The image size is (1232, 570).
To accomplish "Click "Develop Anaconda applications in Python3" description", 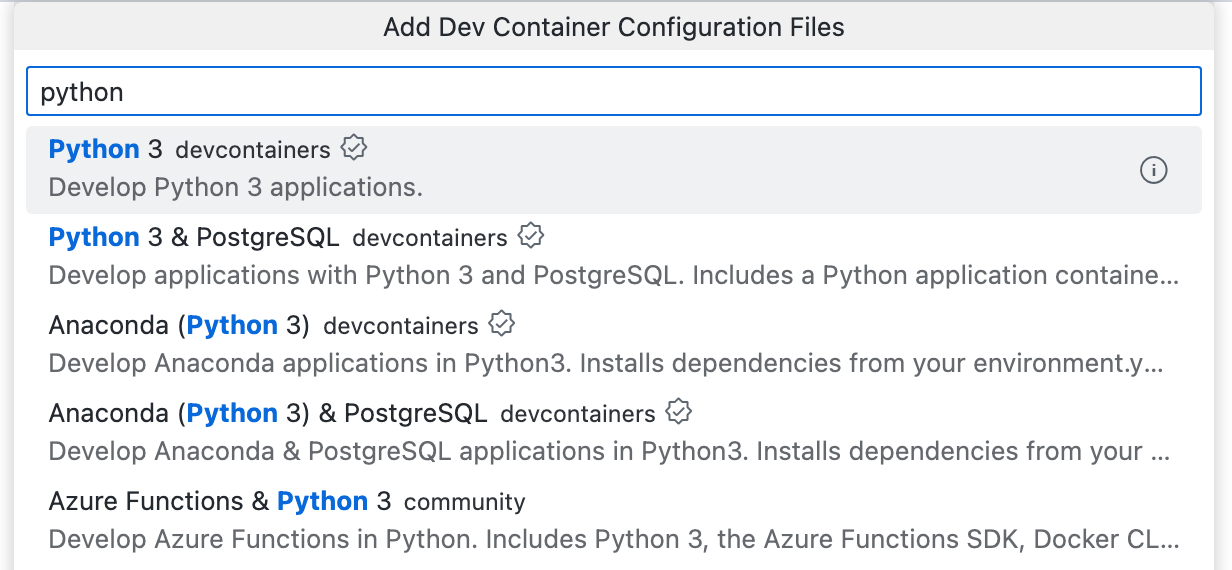I will pos(604,364).
